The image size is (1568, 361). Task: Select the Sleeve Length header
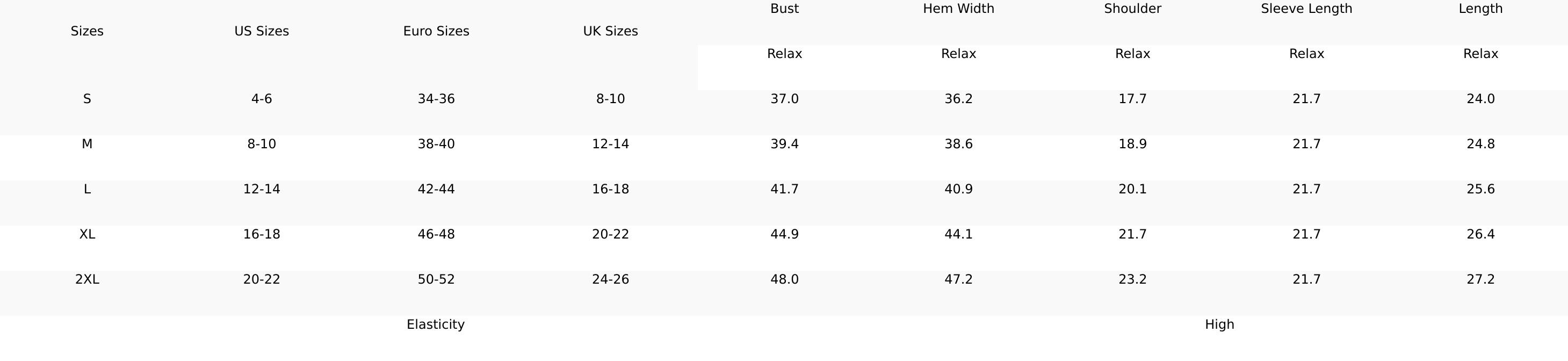[x=1306, y=9]
